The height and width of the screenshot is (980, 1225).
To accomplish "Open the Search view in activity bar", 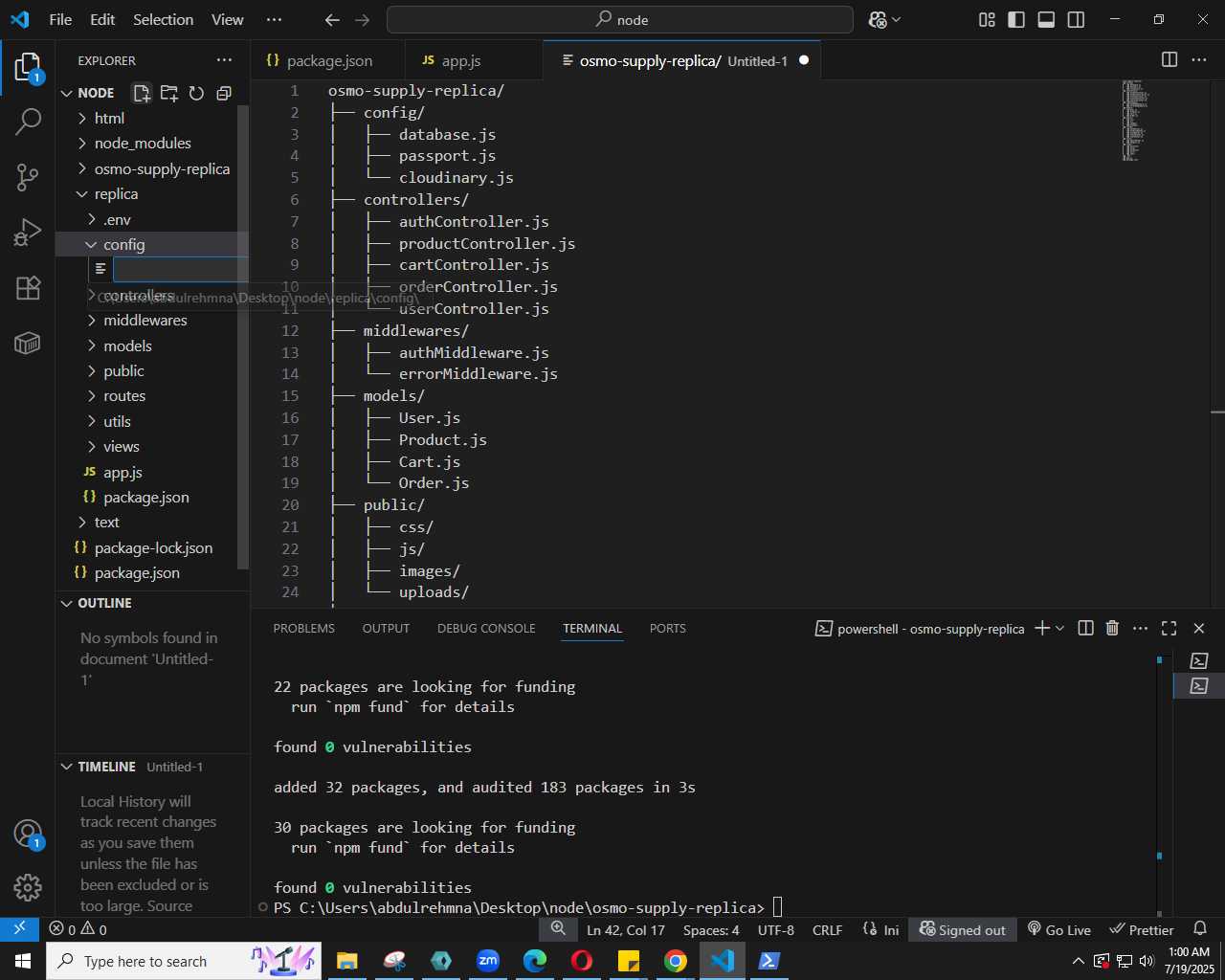I will 28,122.
